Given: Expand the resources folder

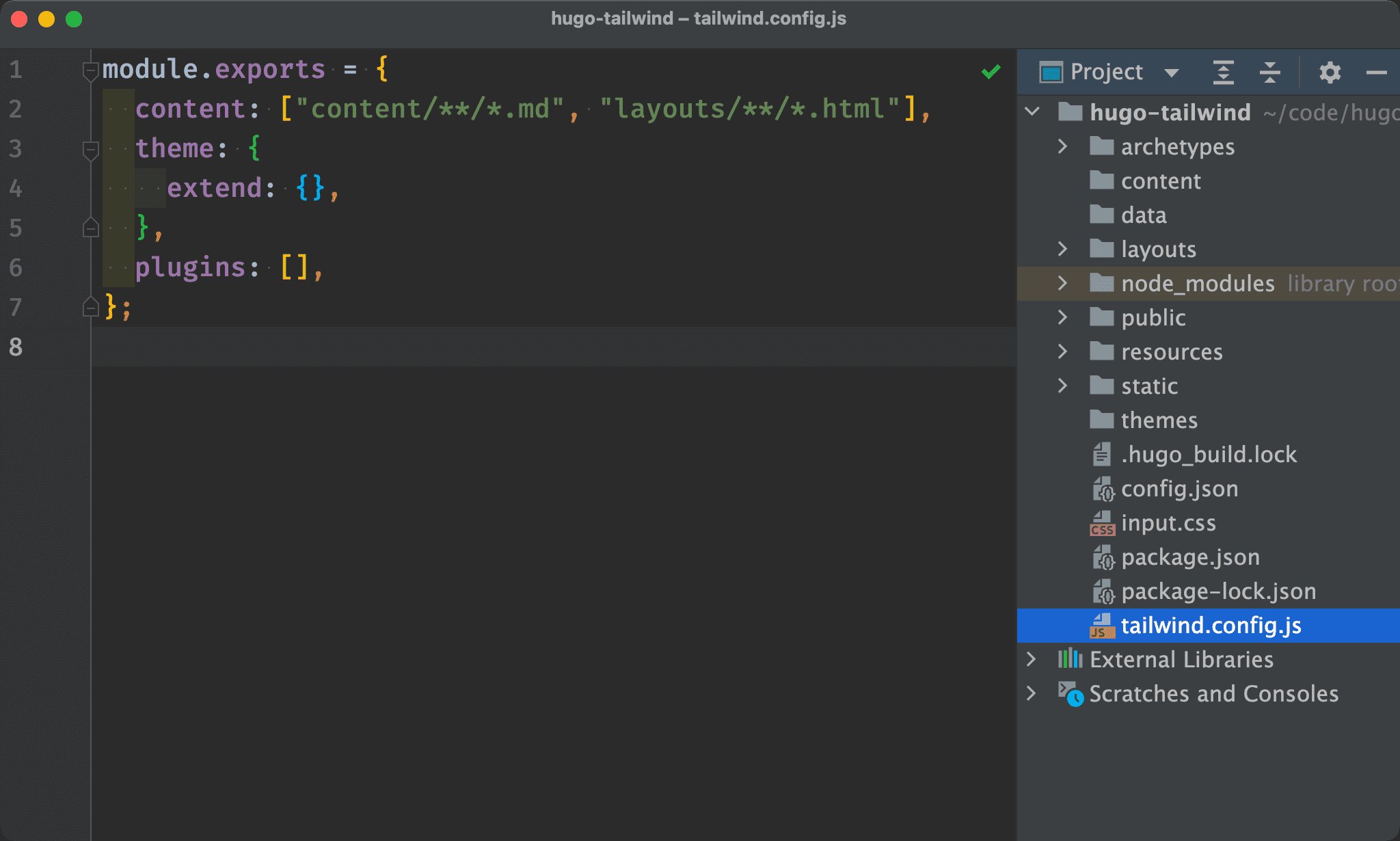Looking at the screenshot, I should pos(1062,351).
